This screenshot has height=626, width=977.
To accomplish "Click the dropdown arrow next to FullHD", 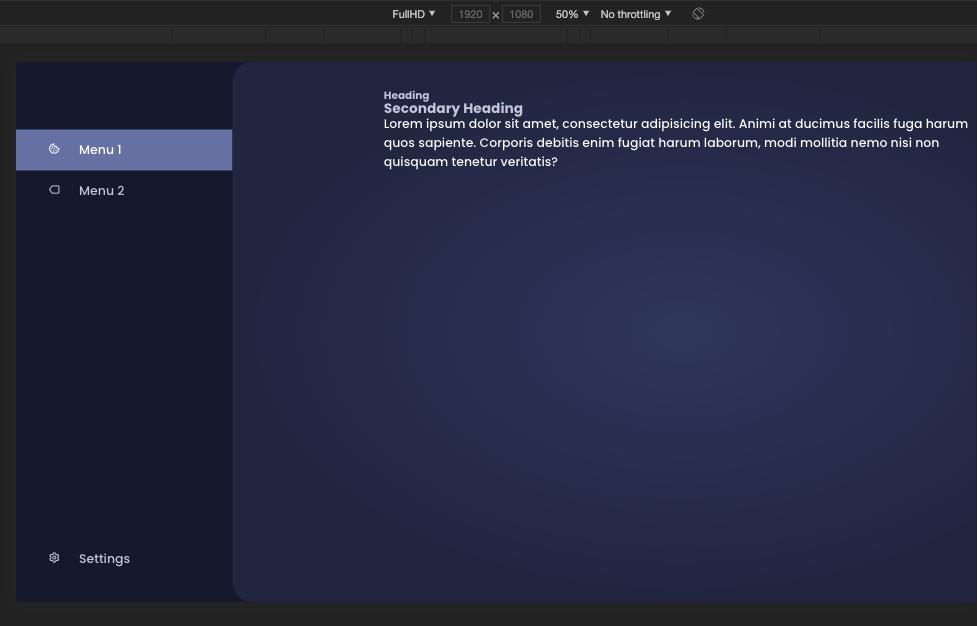I will click(432, 14).
